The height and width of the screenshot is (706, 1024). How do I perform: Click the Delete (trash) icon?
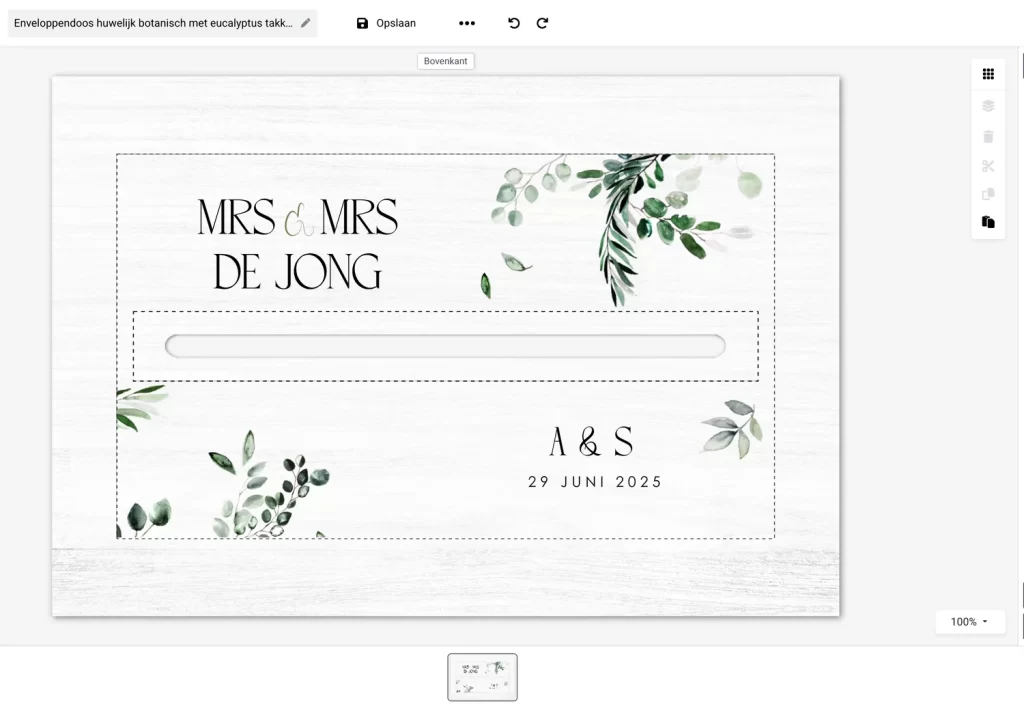pyautogui.click(x=987, y=135)
